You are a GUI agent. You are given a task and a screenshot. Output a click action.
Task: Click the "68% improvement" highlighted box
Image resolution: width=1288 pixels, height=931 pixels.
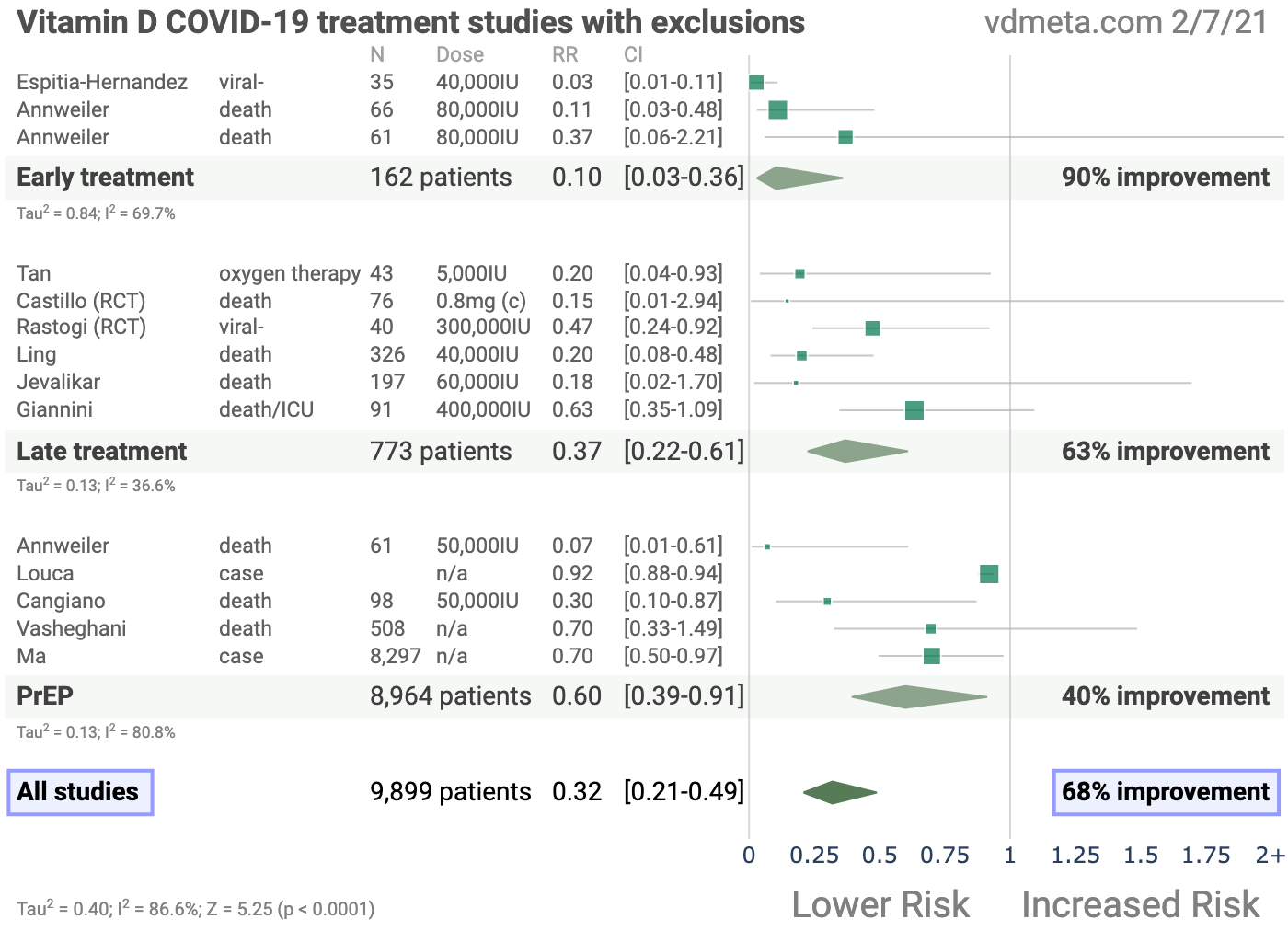[x=1165, y=792]
